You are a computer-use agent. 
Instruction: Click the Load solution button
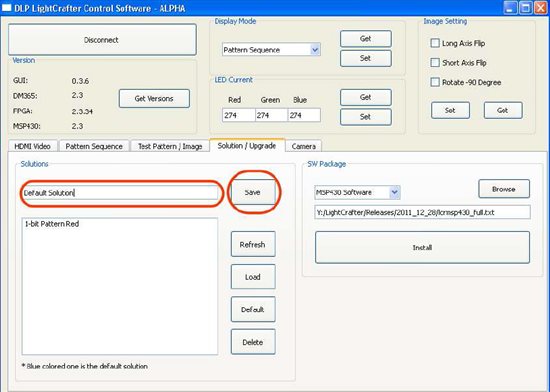click(x=253, y=277)
